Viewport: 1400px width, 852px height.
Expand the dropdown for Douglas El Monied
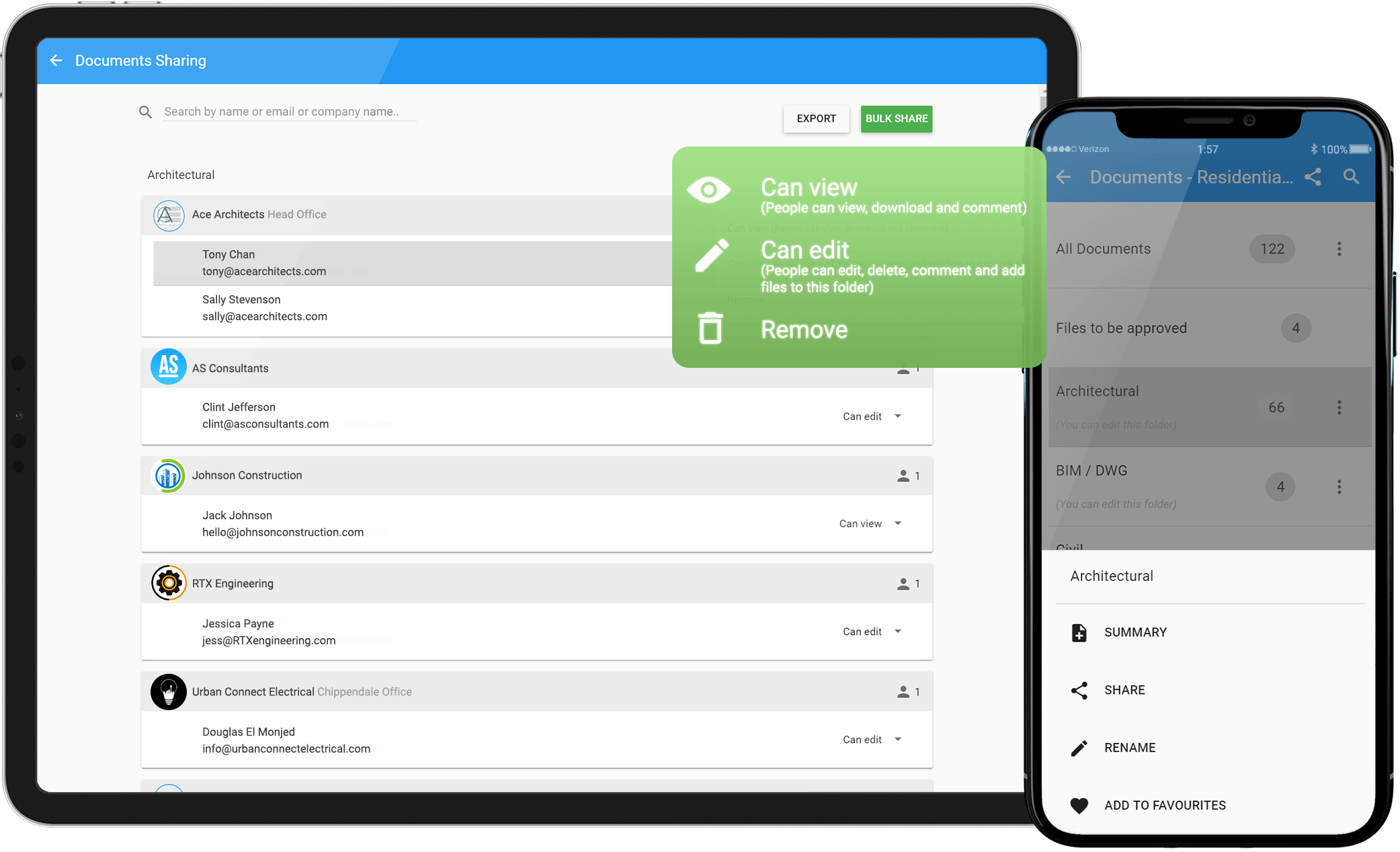[x=897, y=738]
